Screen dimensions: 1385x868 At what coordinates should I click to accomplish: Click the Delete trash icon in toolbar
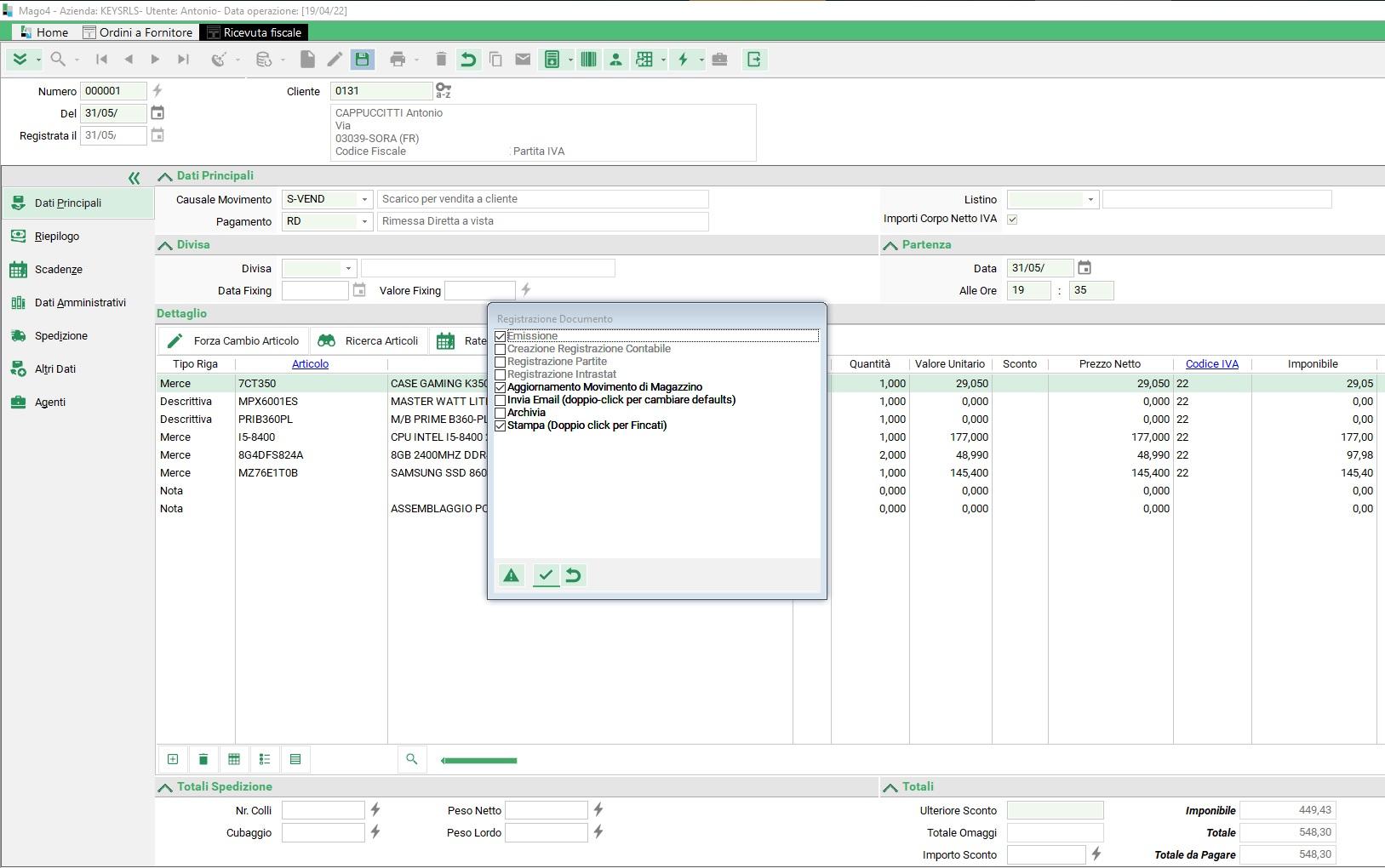tap(441, 60)
